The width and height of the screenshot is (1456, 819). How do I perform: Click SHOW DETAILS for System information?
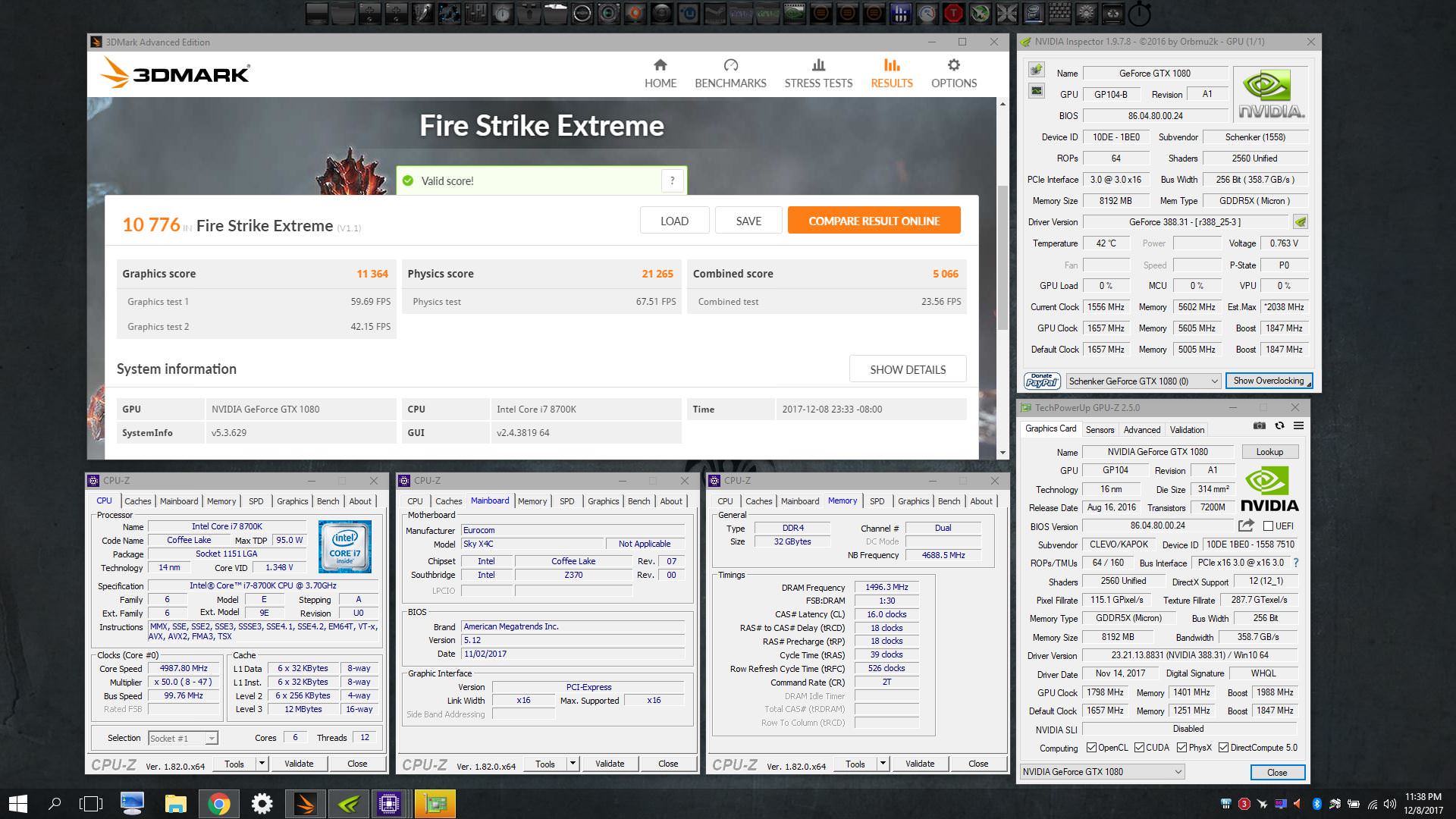[908, 369]
